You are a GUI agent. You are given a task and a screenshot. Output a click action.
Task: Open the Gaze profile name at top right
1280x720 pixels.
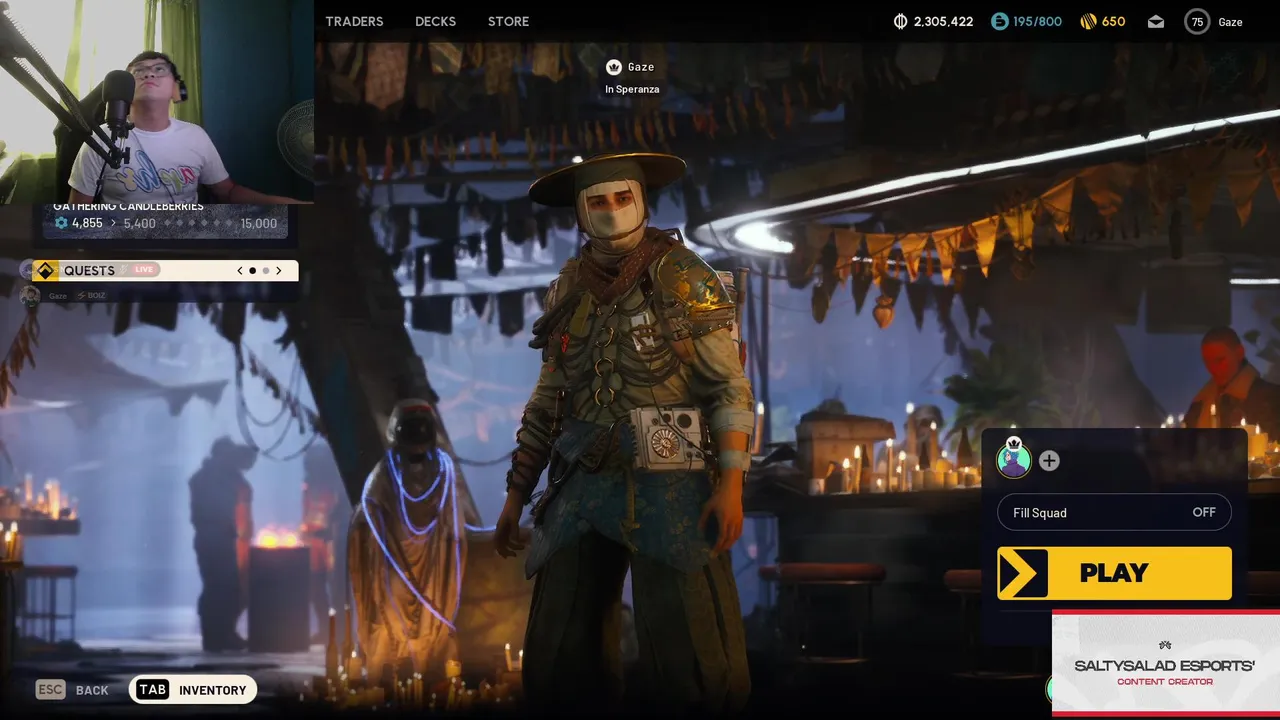pos(1230,22)
